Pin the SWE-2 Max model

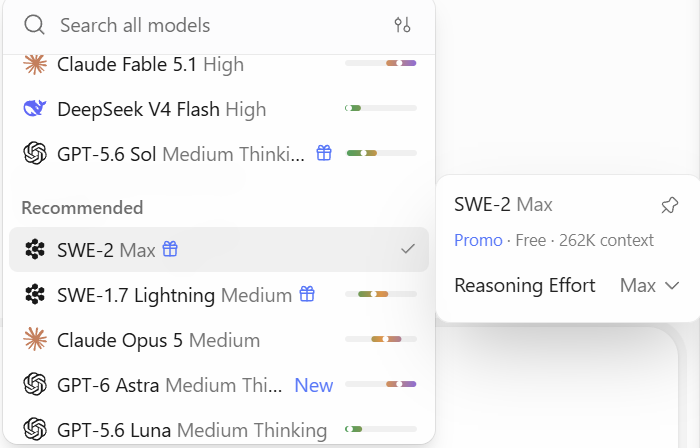click(669, 205)
